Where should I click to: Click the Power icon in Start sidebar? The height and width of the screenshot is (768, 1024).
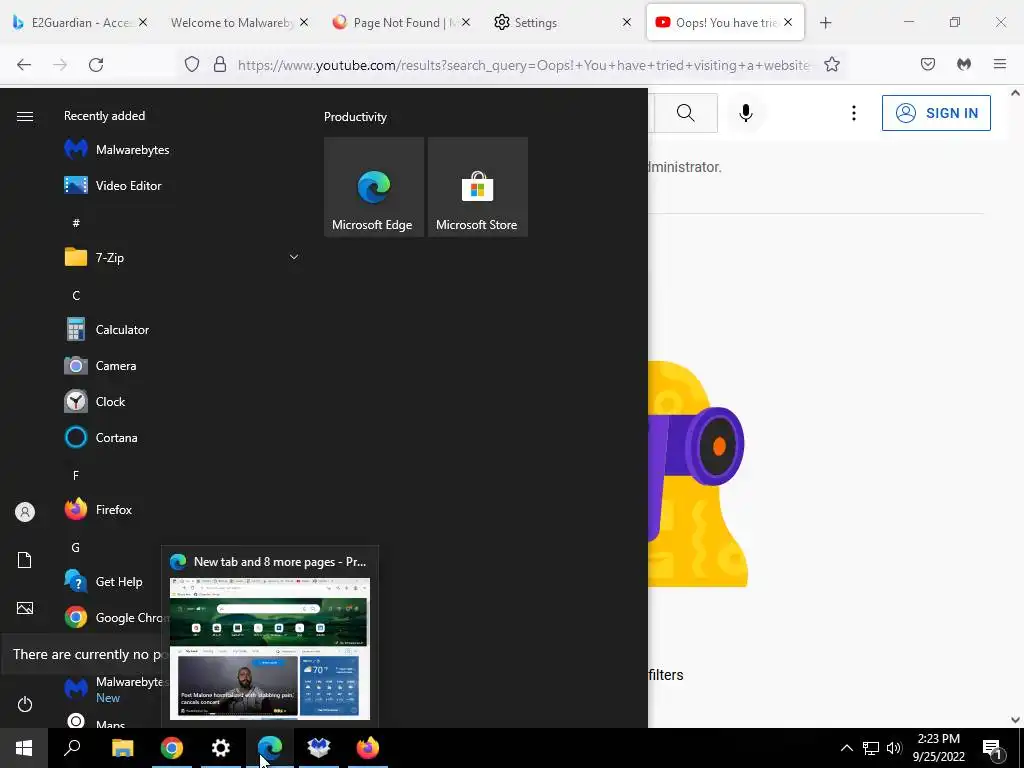click(25, 705)
